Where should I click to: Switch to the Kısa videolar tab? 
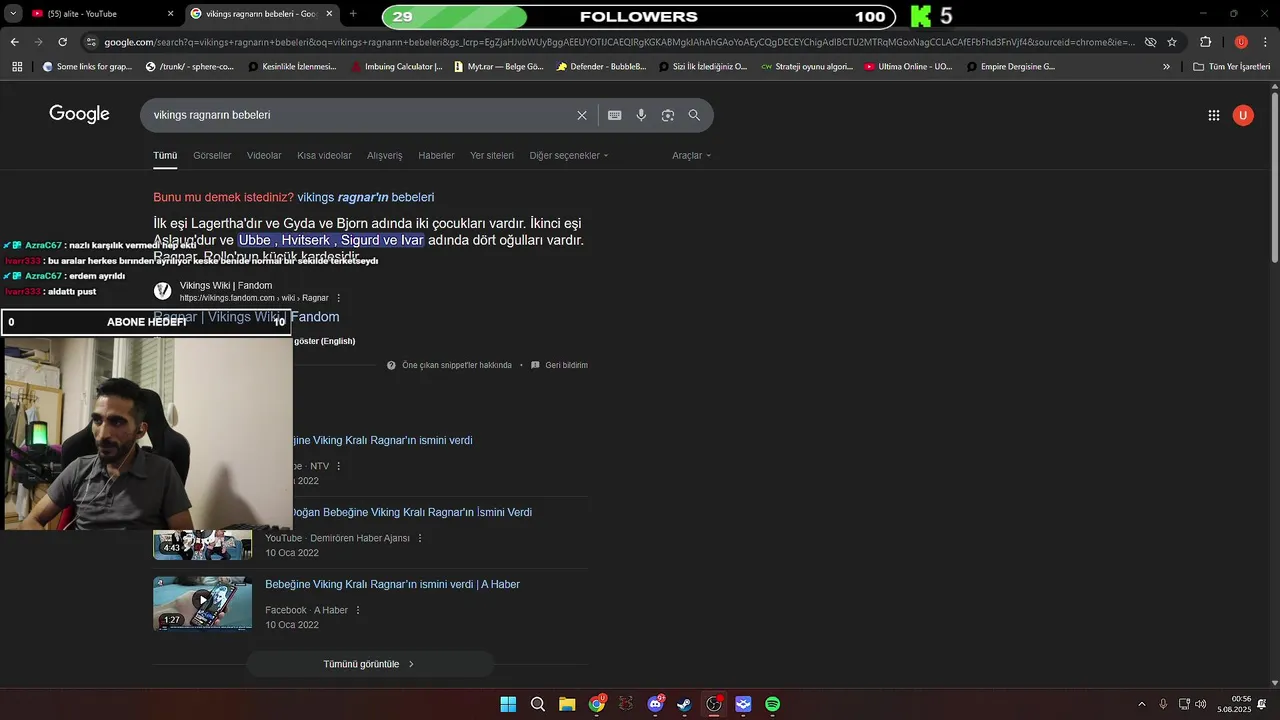click(x=324, y=156)
